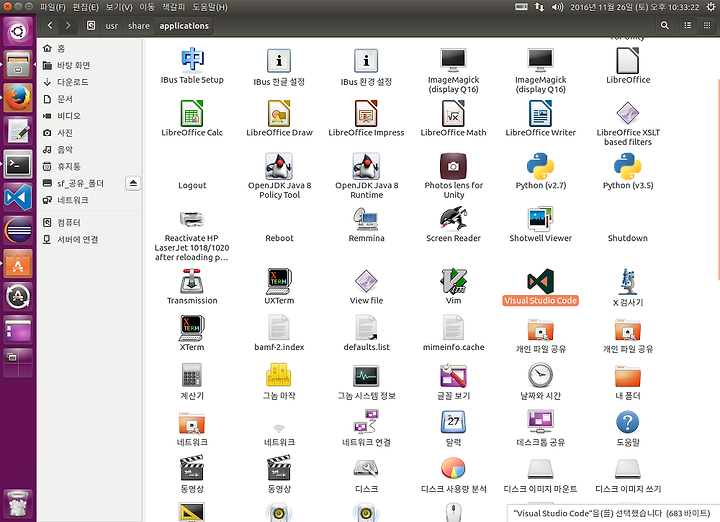
Task: Select the LibreOffice Draw icon
Action: pyautogui.click(x=279, y=113)
